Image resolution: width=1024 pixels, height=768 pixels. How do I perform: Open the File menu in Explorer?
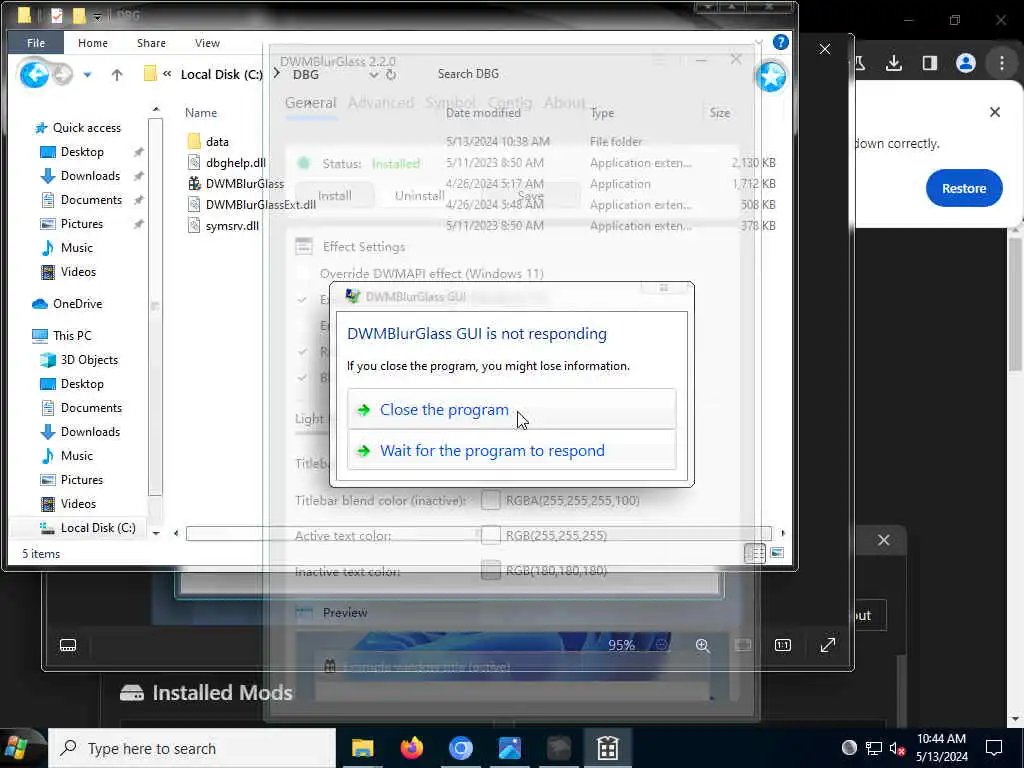36,43
